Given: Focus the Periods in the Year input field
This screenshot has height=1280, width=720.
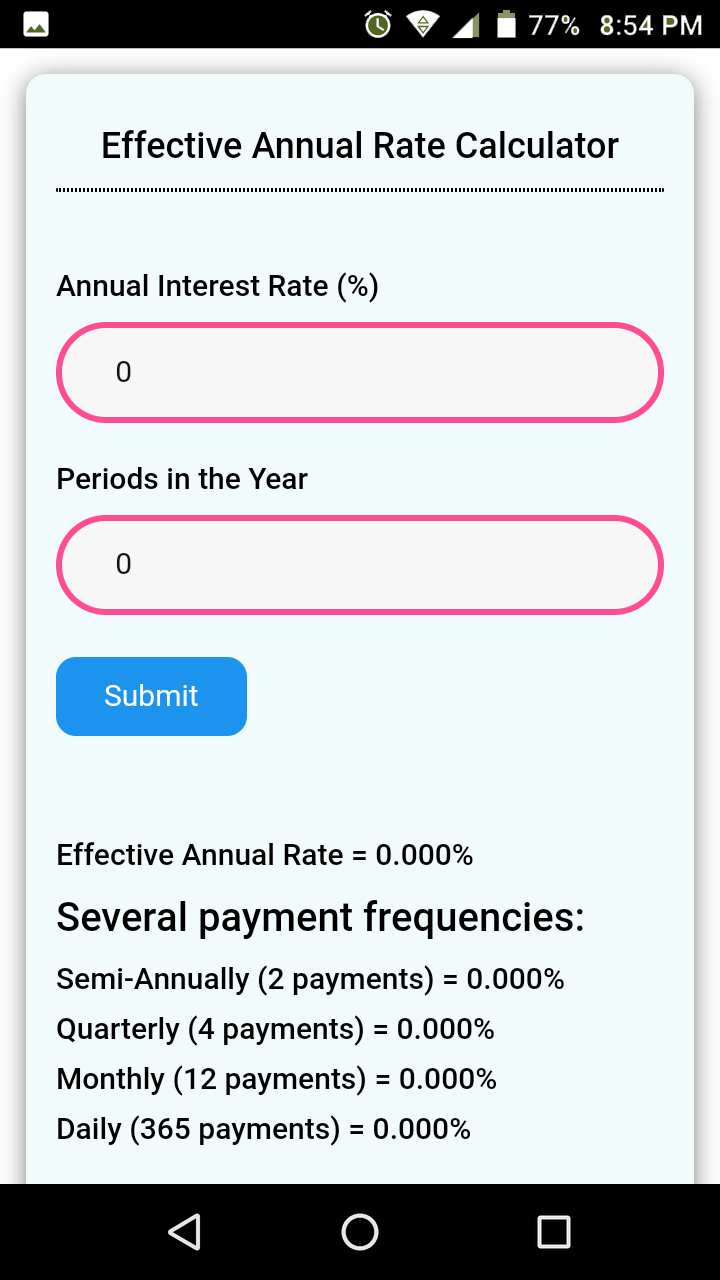Looking at the screenshot, I should (360, 564).
